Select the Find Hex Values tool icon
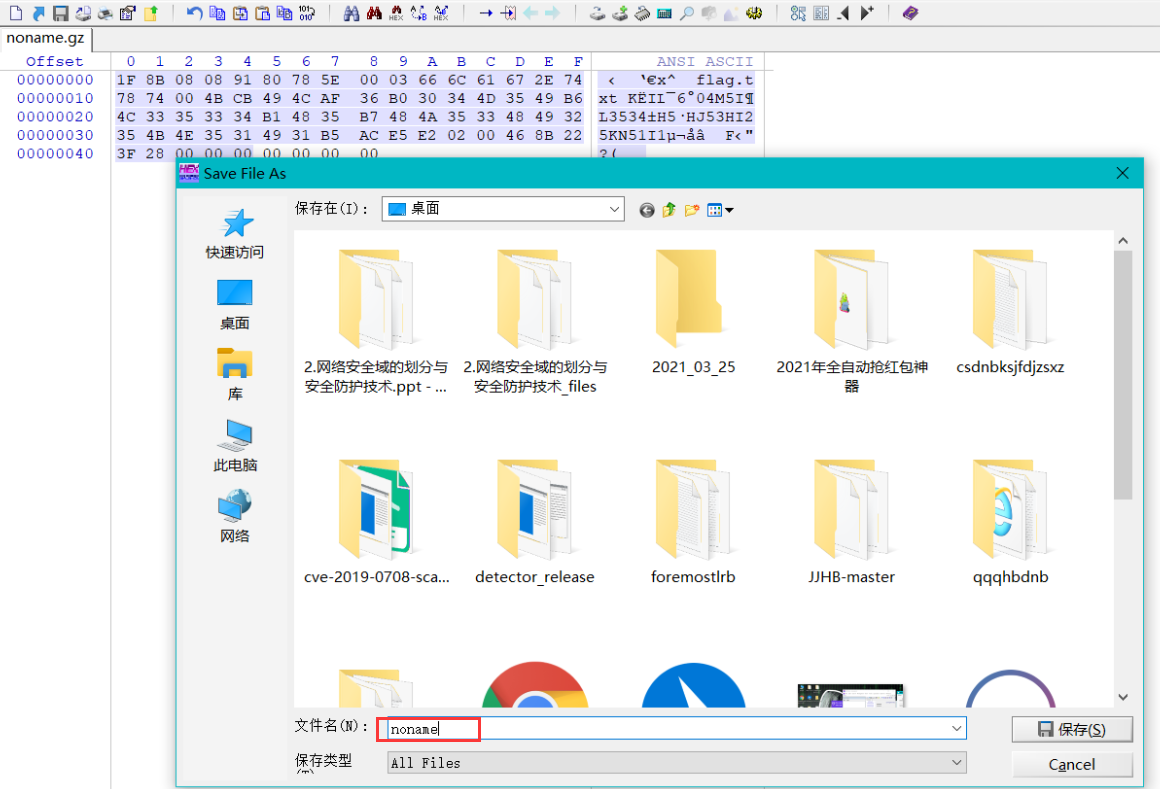 tap(396, 13)
